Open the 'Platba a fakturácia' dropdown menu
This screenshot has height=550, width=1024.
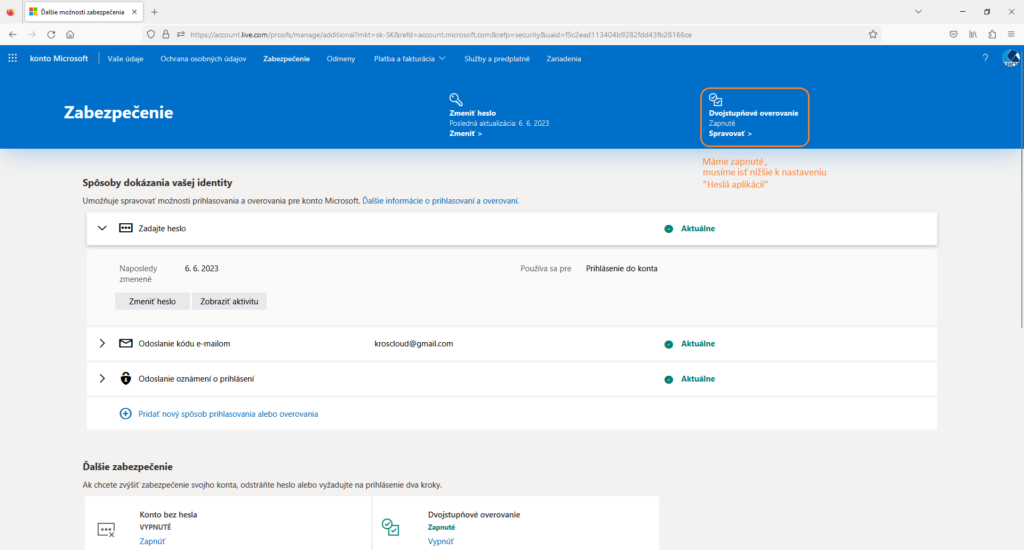(410, 59)
